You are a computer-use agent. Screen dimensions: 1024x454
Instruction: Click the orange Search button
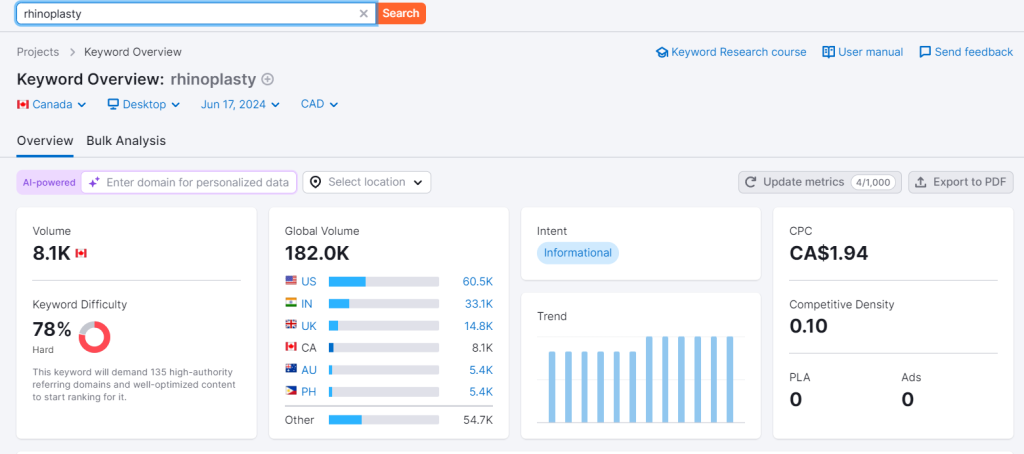pos(401,13)
